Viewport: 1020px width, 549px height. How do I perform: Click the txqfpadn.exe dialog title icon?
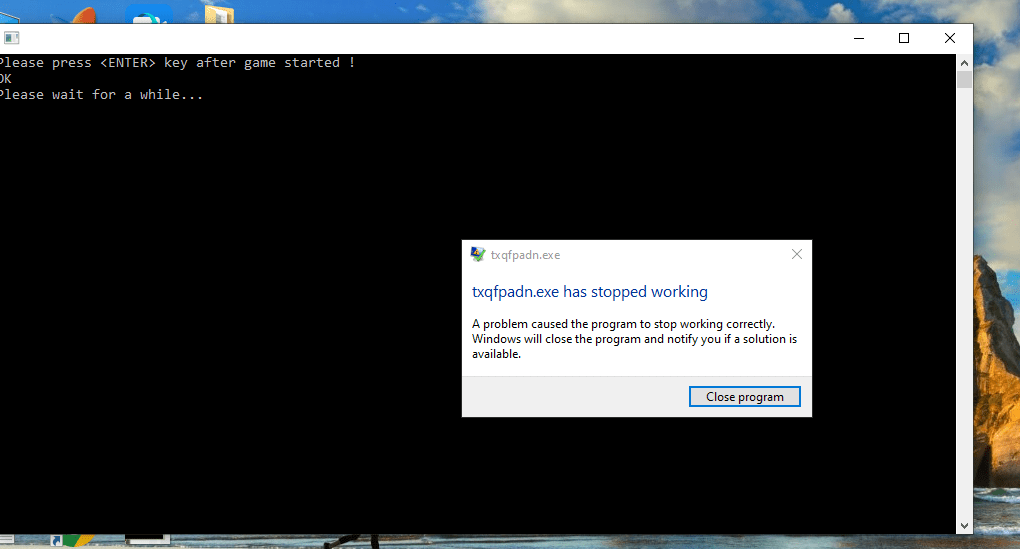point(477,254)
